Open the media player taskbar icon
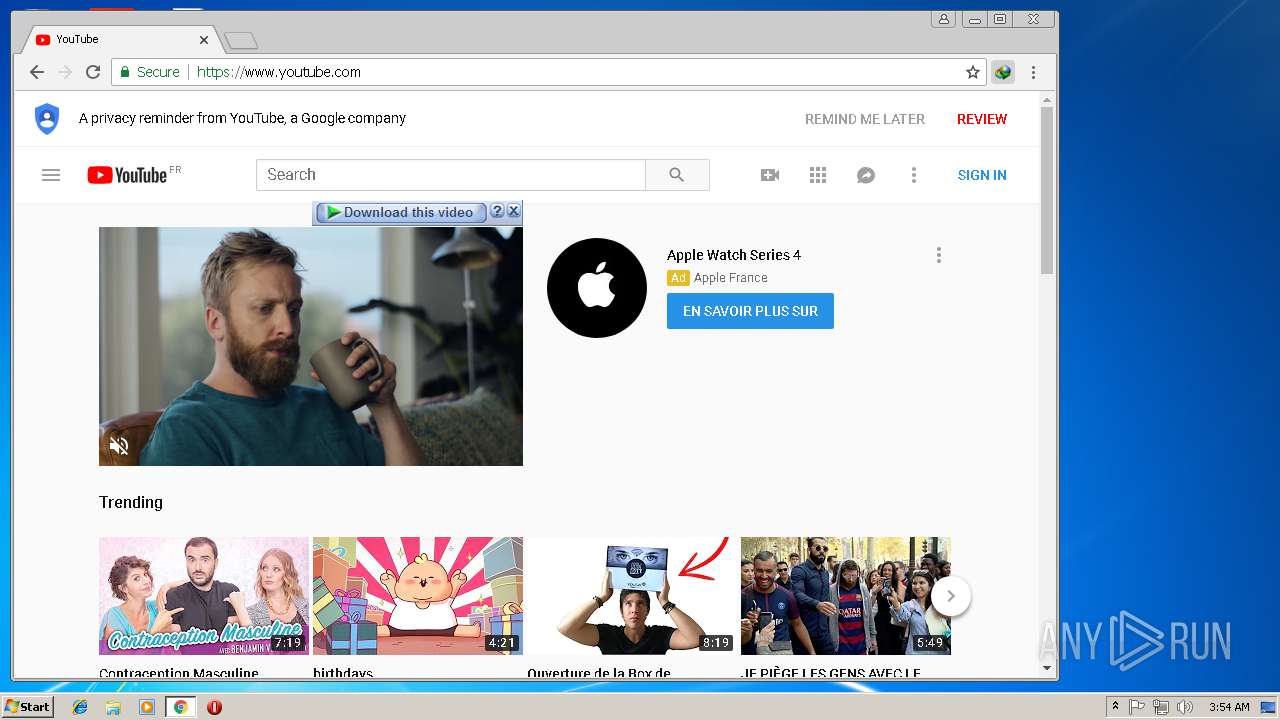The image size is (1280, 720). tap(147, 707)
